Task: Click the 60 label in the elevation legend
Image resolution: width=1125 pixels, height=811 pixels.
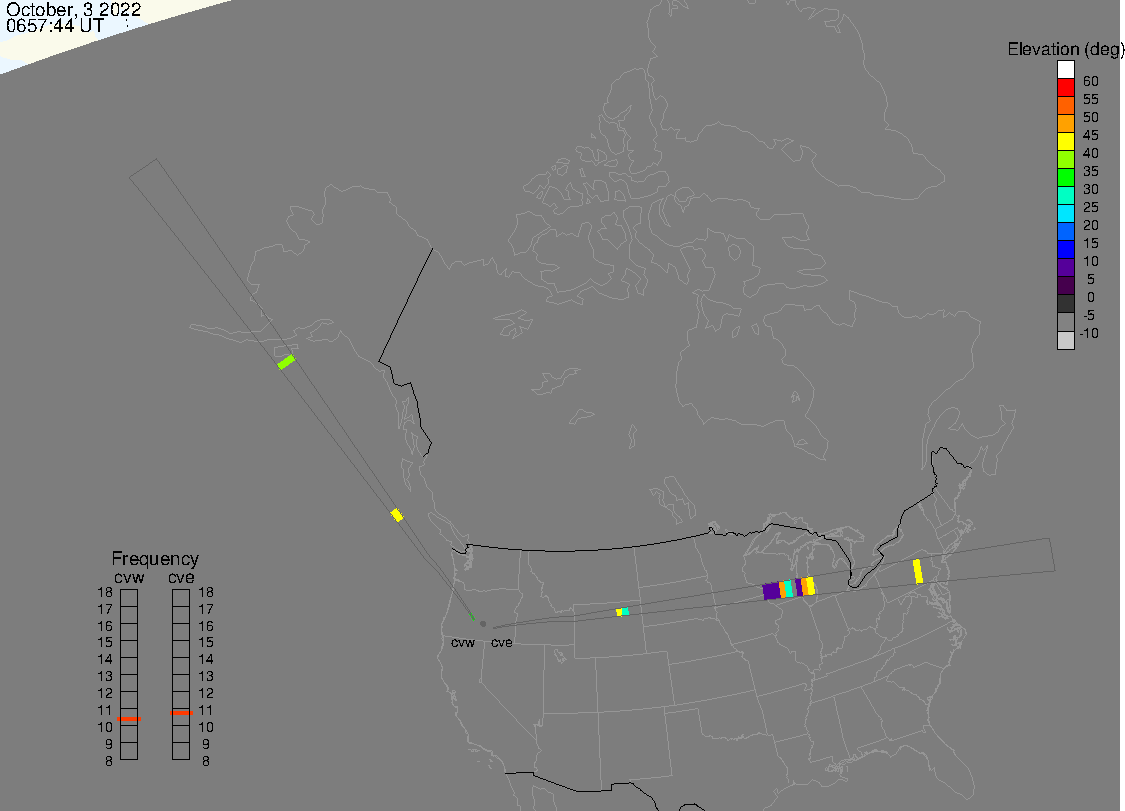Action: tap(1091, 81)
